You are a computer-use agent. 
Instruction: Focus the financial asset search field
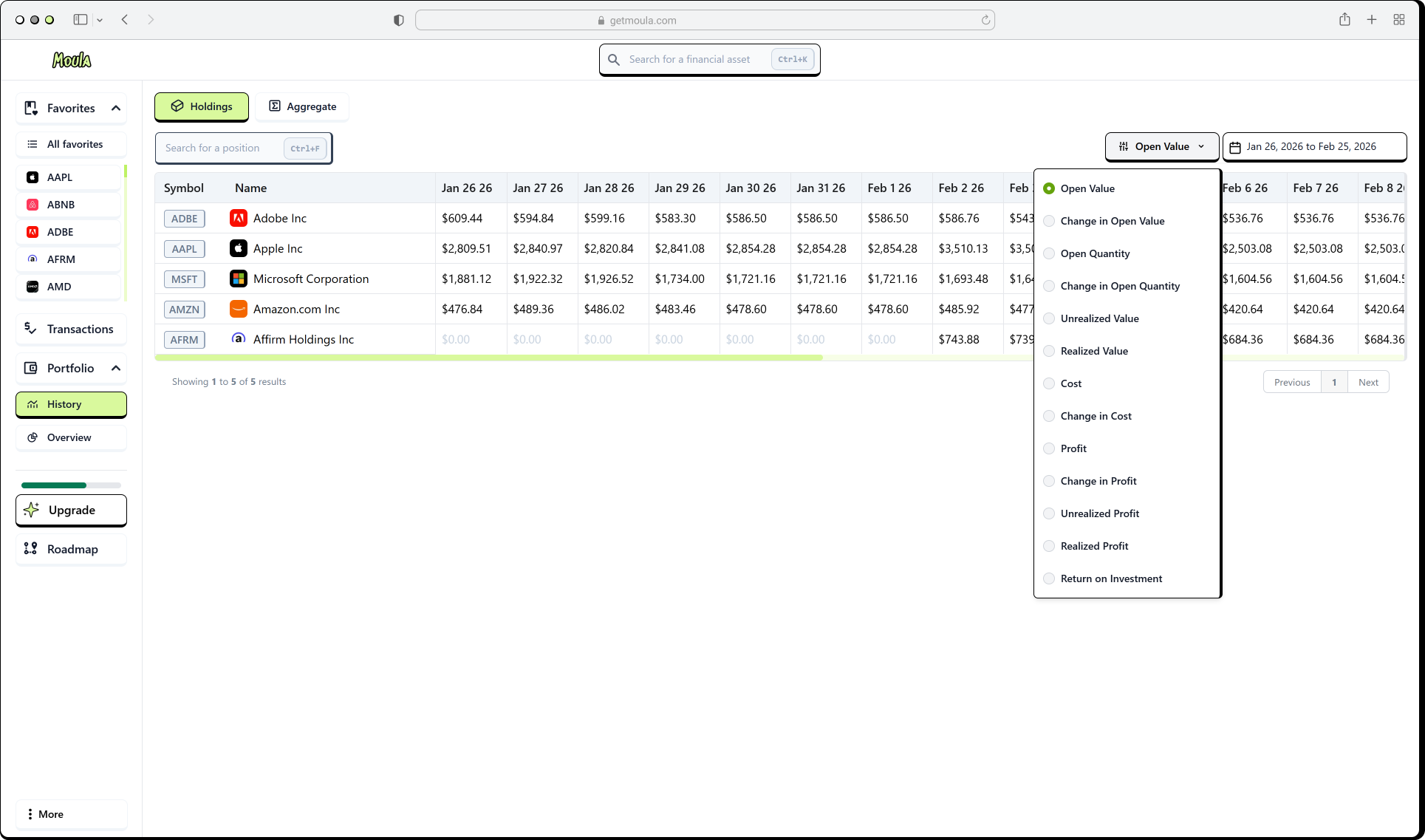pyautogui.click(x=709, y=59)
